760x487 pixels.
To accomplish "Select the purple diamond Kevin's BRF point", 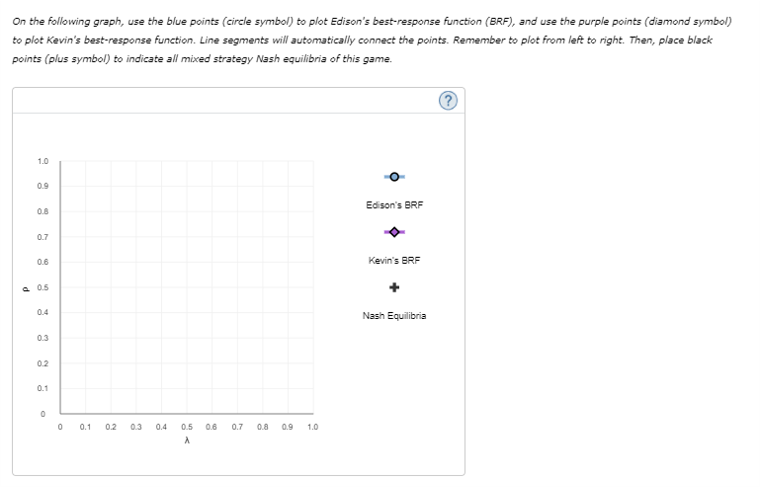I will click(394, 232).
